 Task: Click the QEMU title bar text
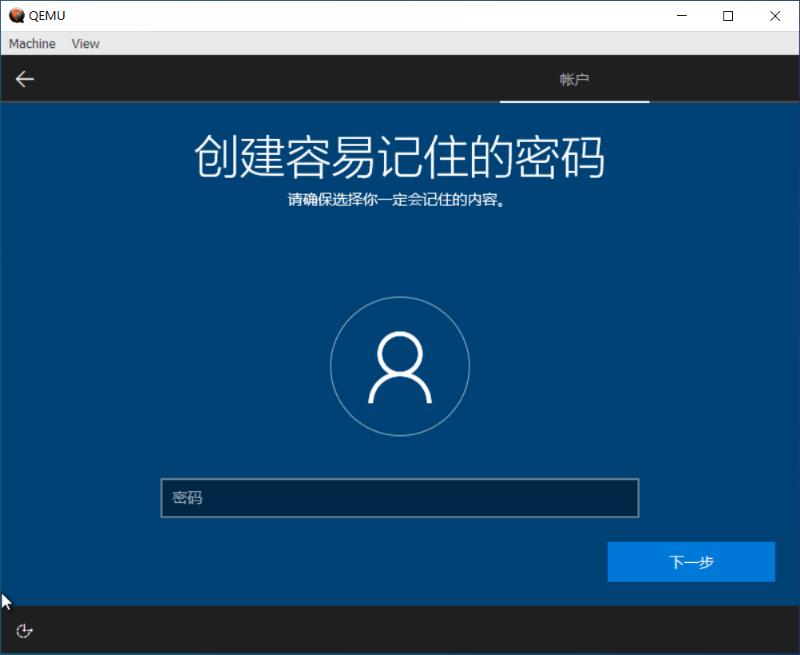click(x=45, y=15)
